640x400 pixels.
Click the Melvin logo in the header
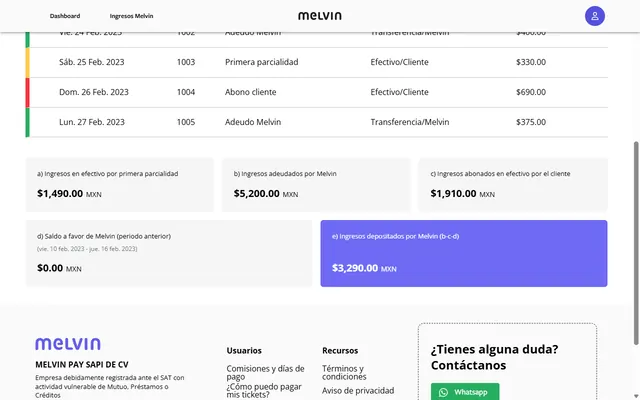pos(320,16)
